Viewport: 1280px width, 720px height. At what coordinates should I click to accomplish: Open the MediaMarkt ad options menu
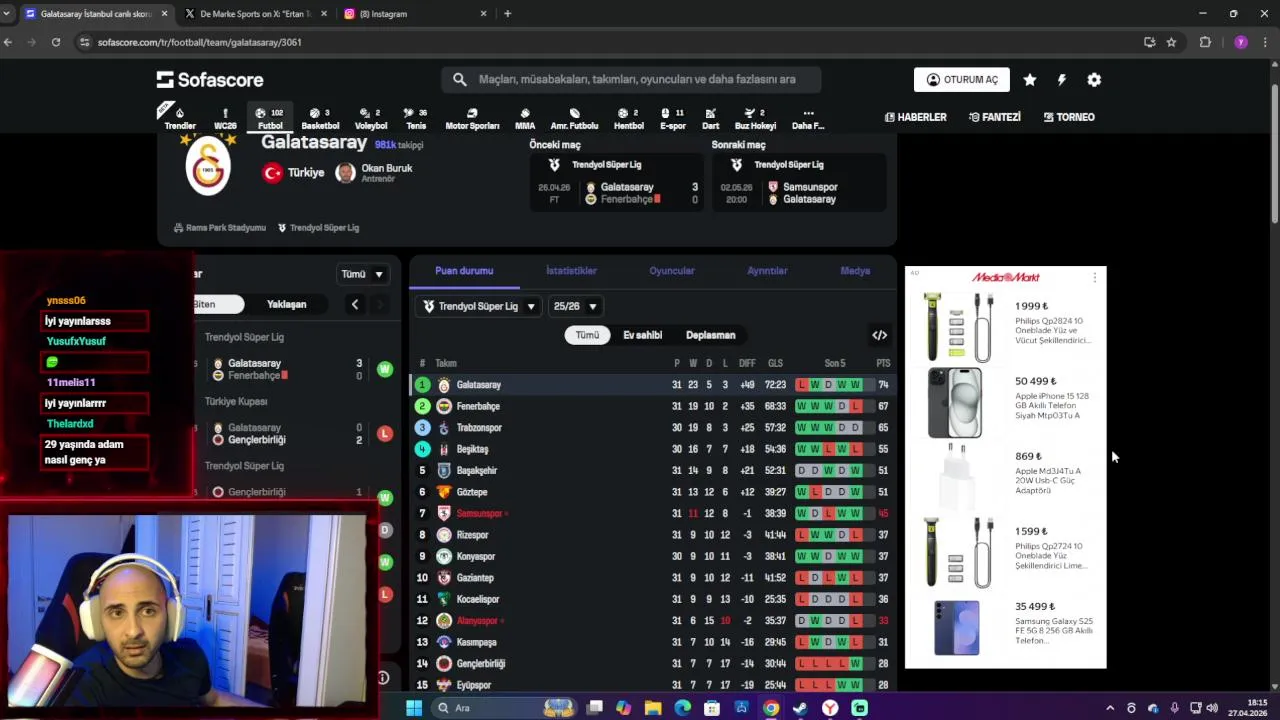(1094, 277)
